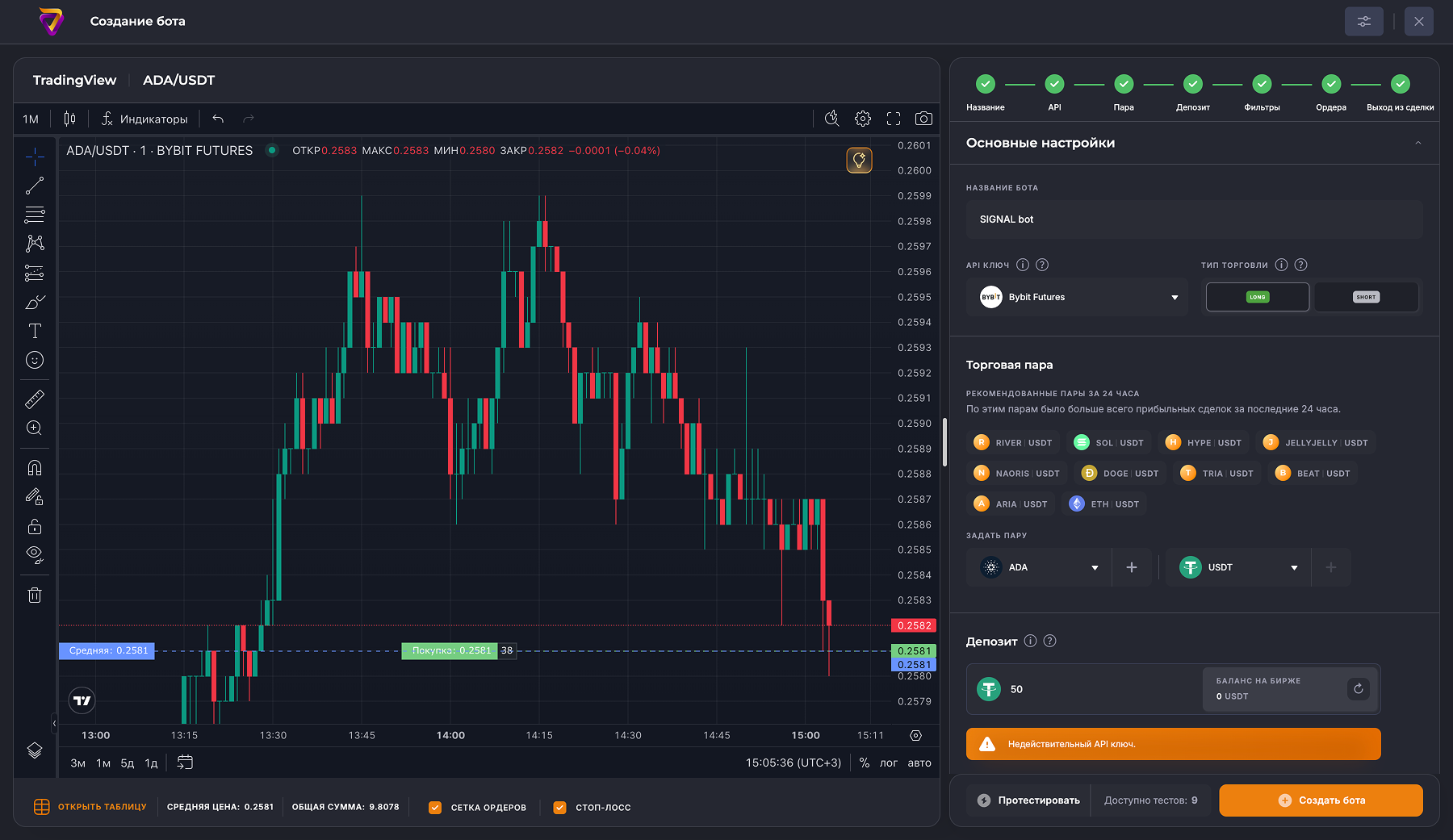Toggle fullscreen chart mode
The image size is (1453, 840).
coord(894,119)
